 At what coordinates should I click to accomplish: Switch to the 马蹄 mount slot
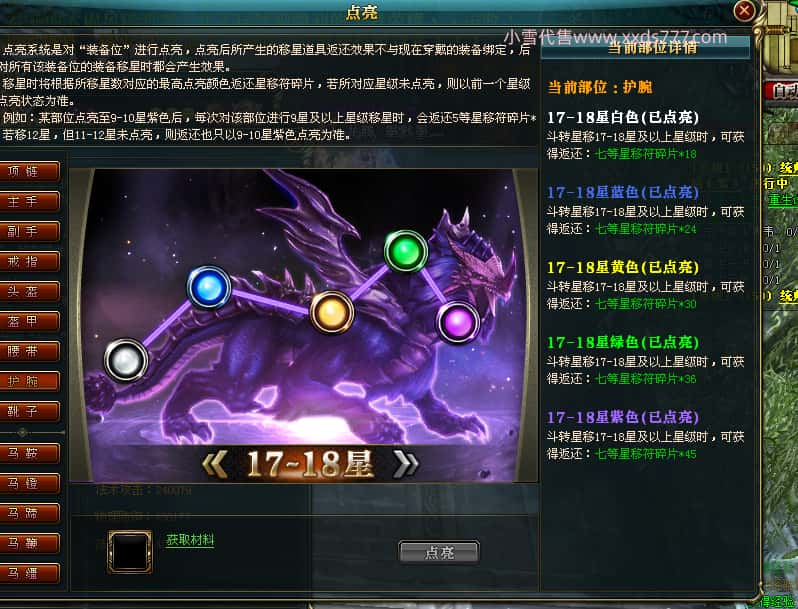tap(29, 513)
